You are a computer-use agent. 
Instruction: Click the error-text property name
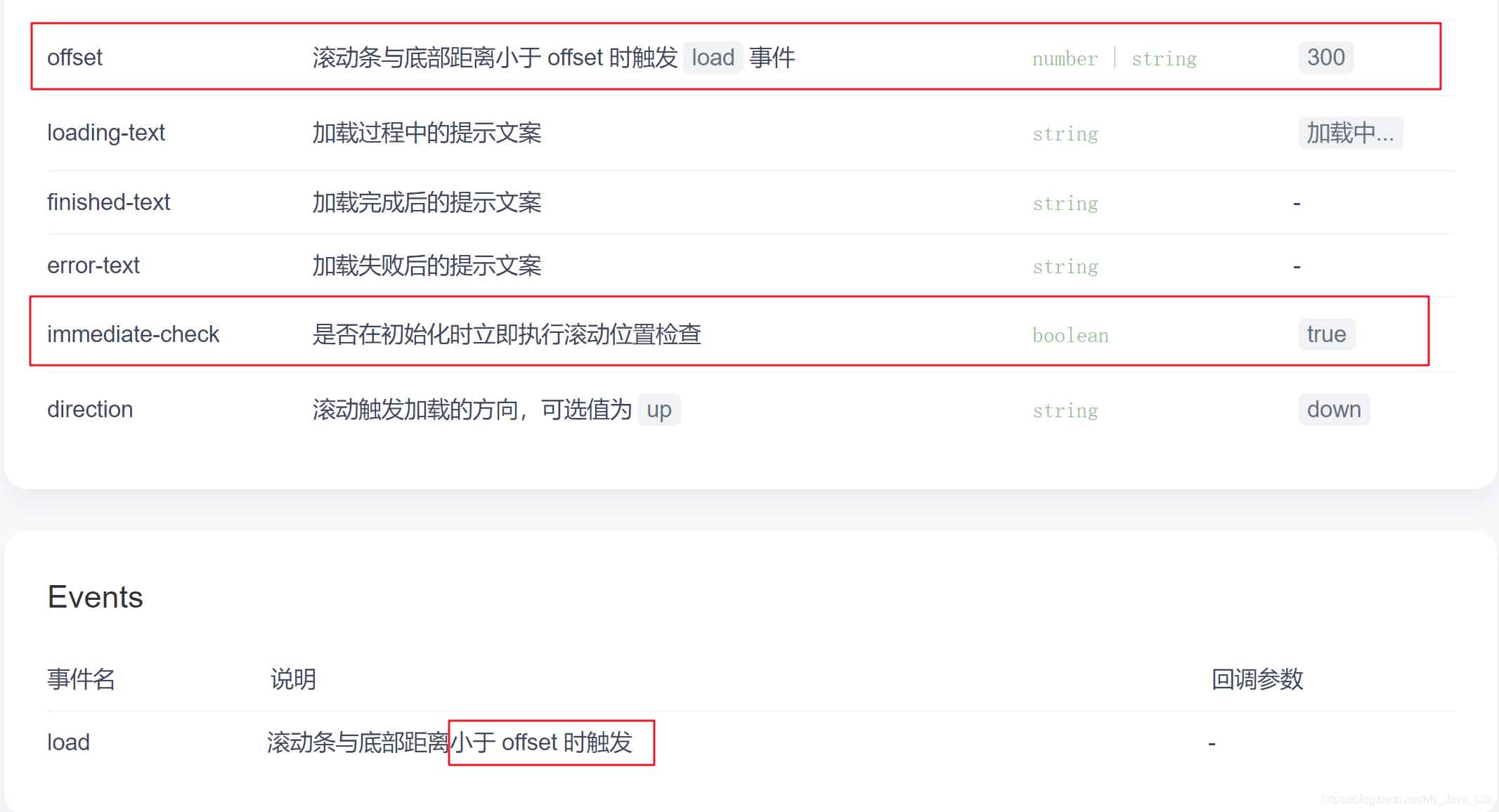(x=93, y=266)
